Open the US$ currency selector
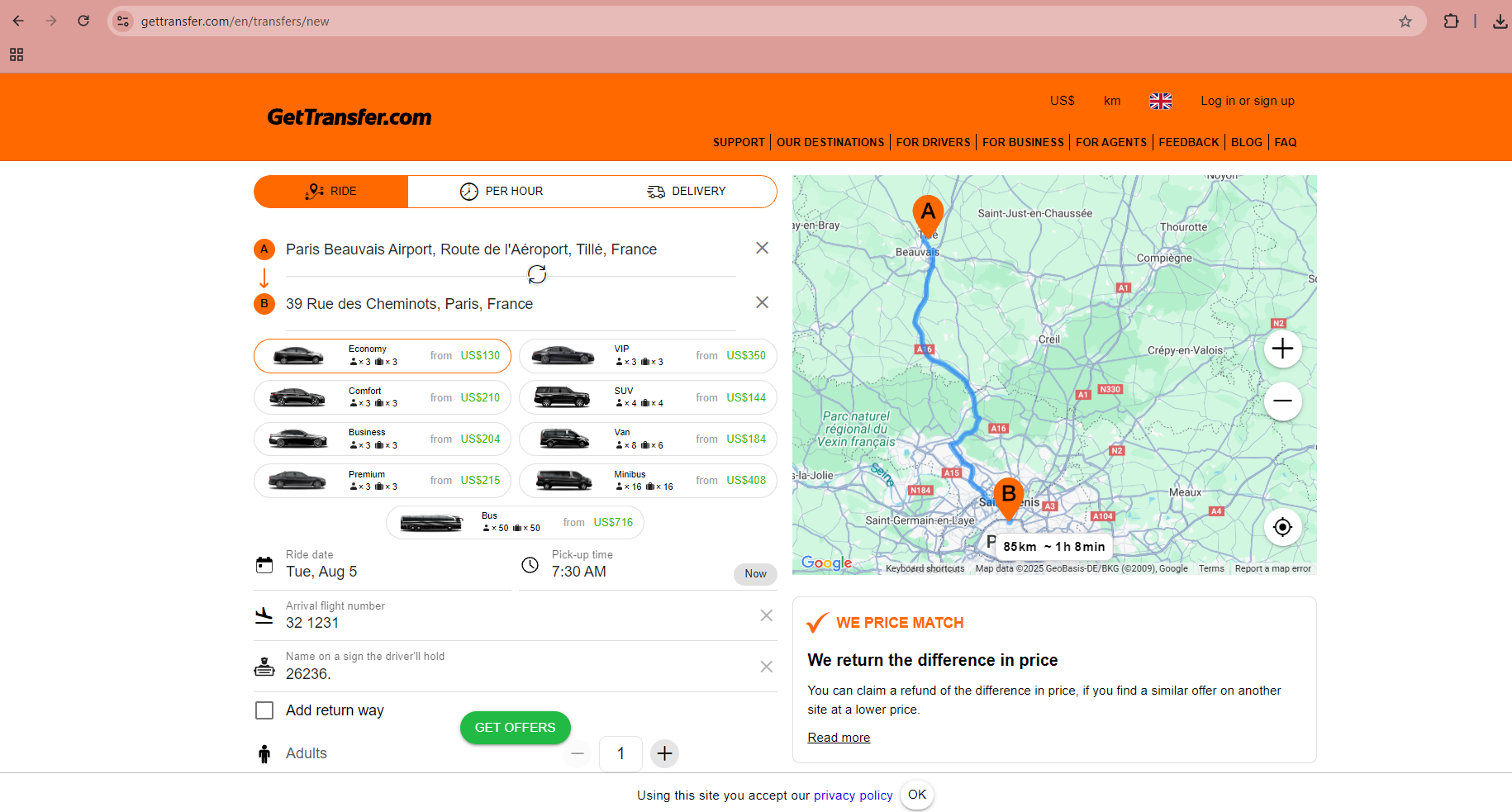 1062,101
